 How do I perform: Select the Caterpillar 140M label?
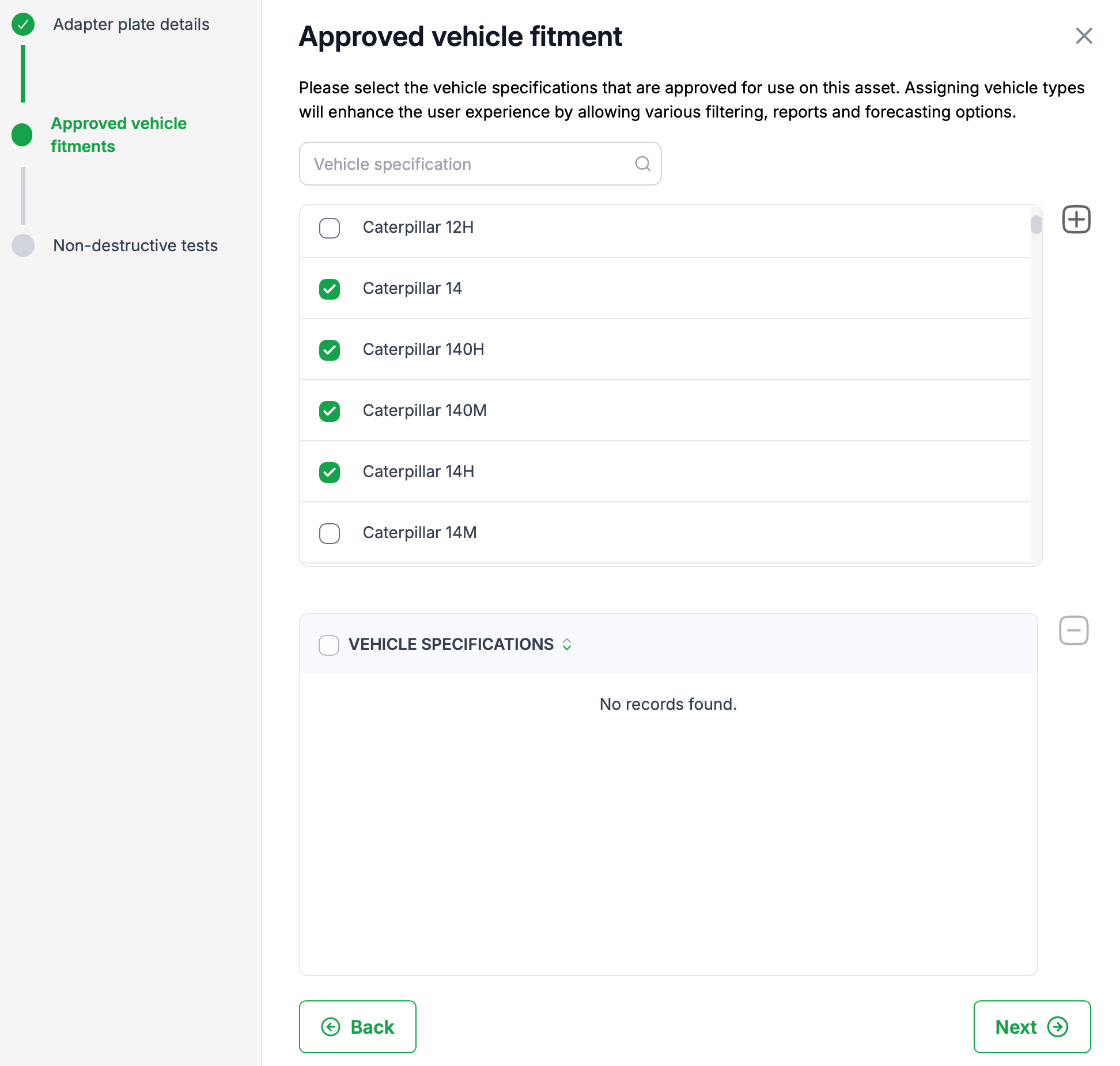[425, 410]
